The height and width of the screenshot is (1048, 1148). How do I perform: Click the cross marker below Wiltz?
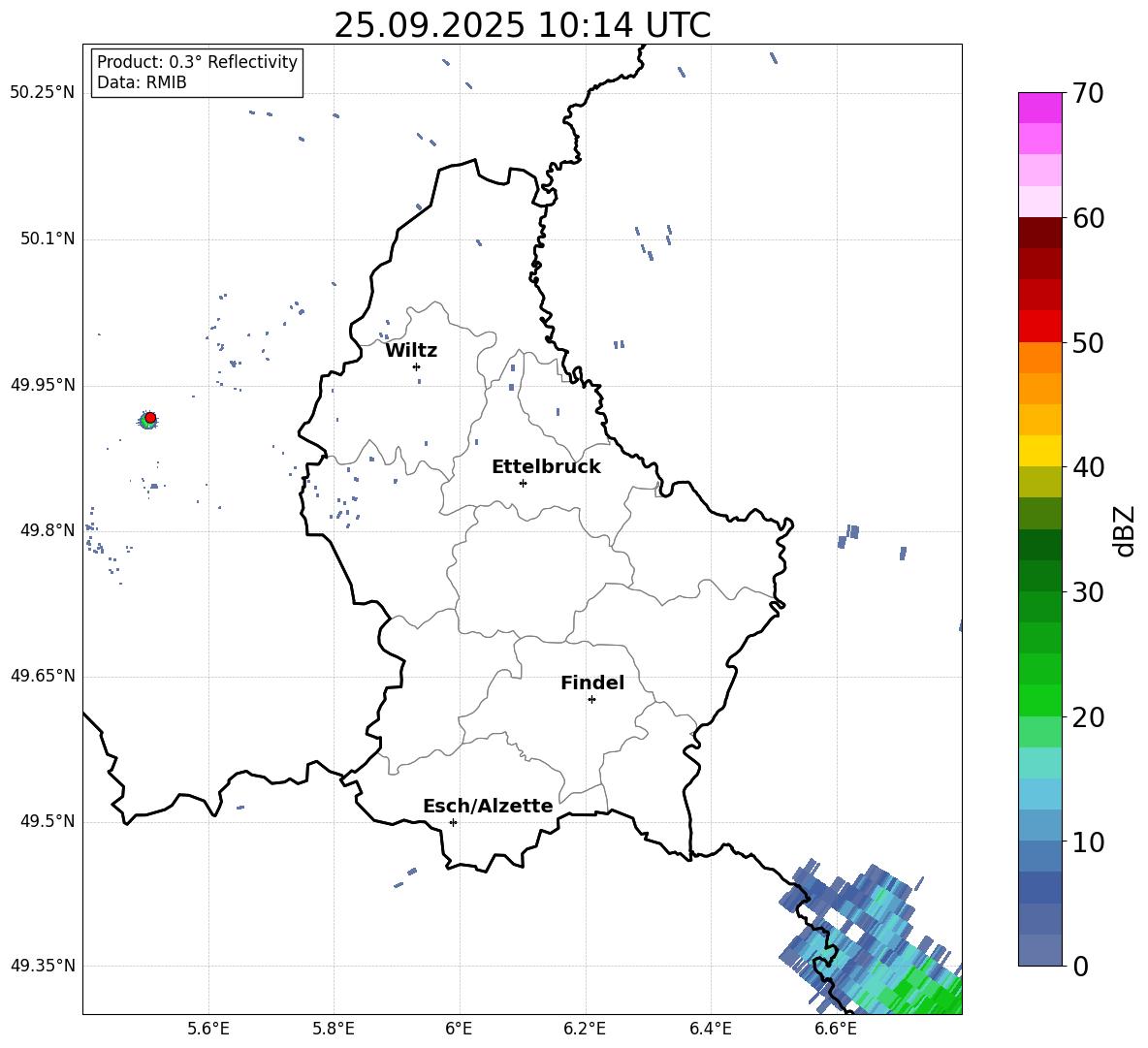pos(417,366)
